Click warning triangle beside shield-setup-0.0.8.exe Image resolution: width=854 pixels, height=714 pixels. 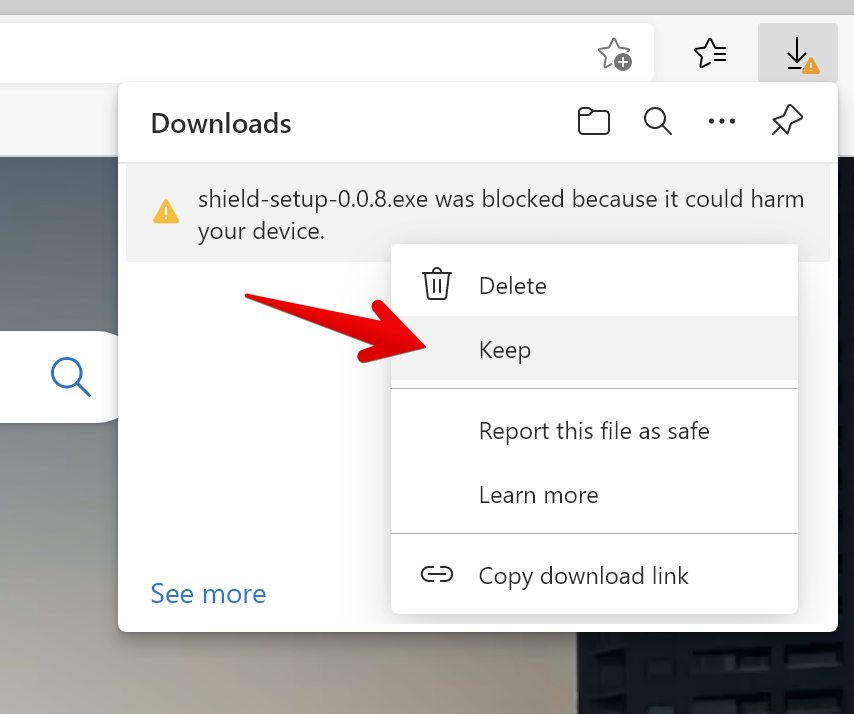166,212
